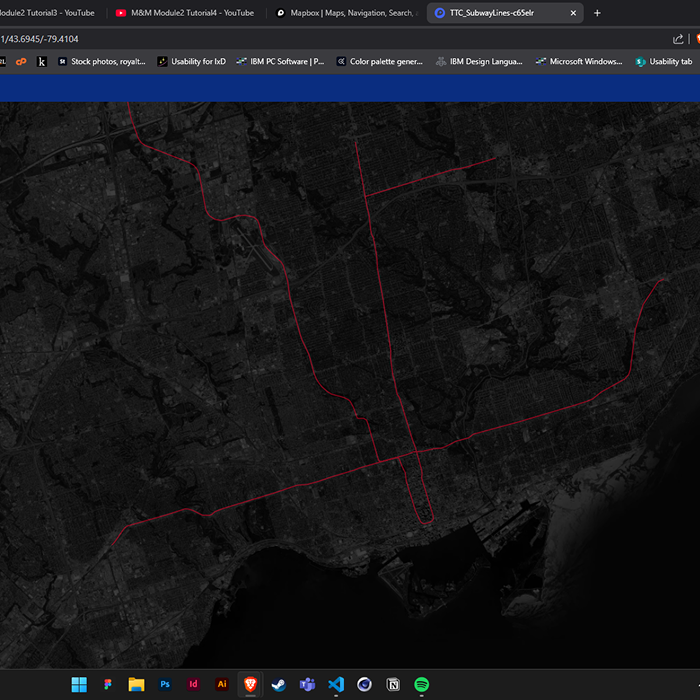Click the URL in the address bar
Image resolution: width=700 pixels, height=700 pixels.
(40, 39)
